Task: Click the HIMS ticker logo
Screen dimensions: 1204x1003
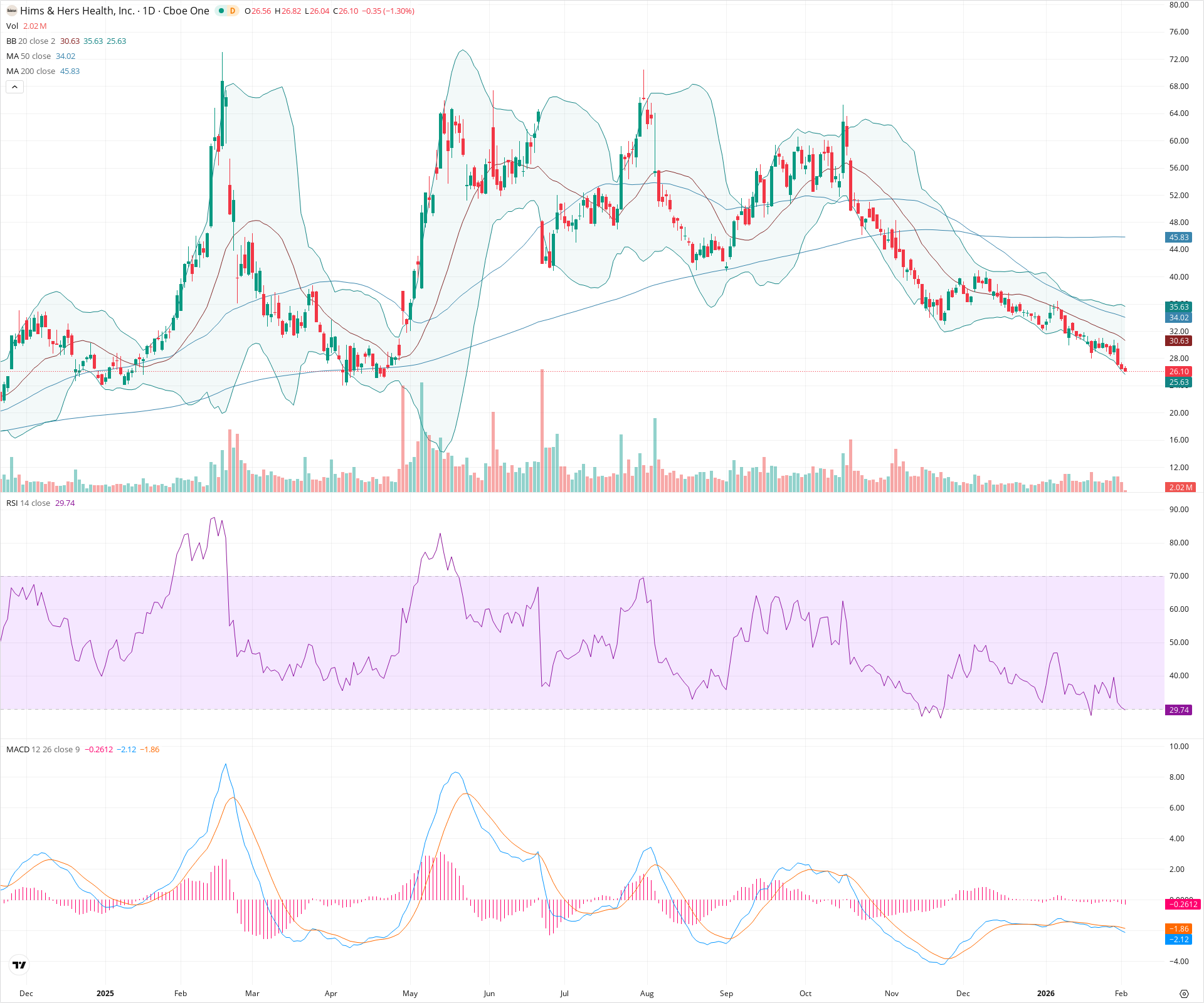Action: (10, 11)
